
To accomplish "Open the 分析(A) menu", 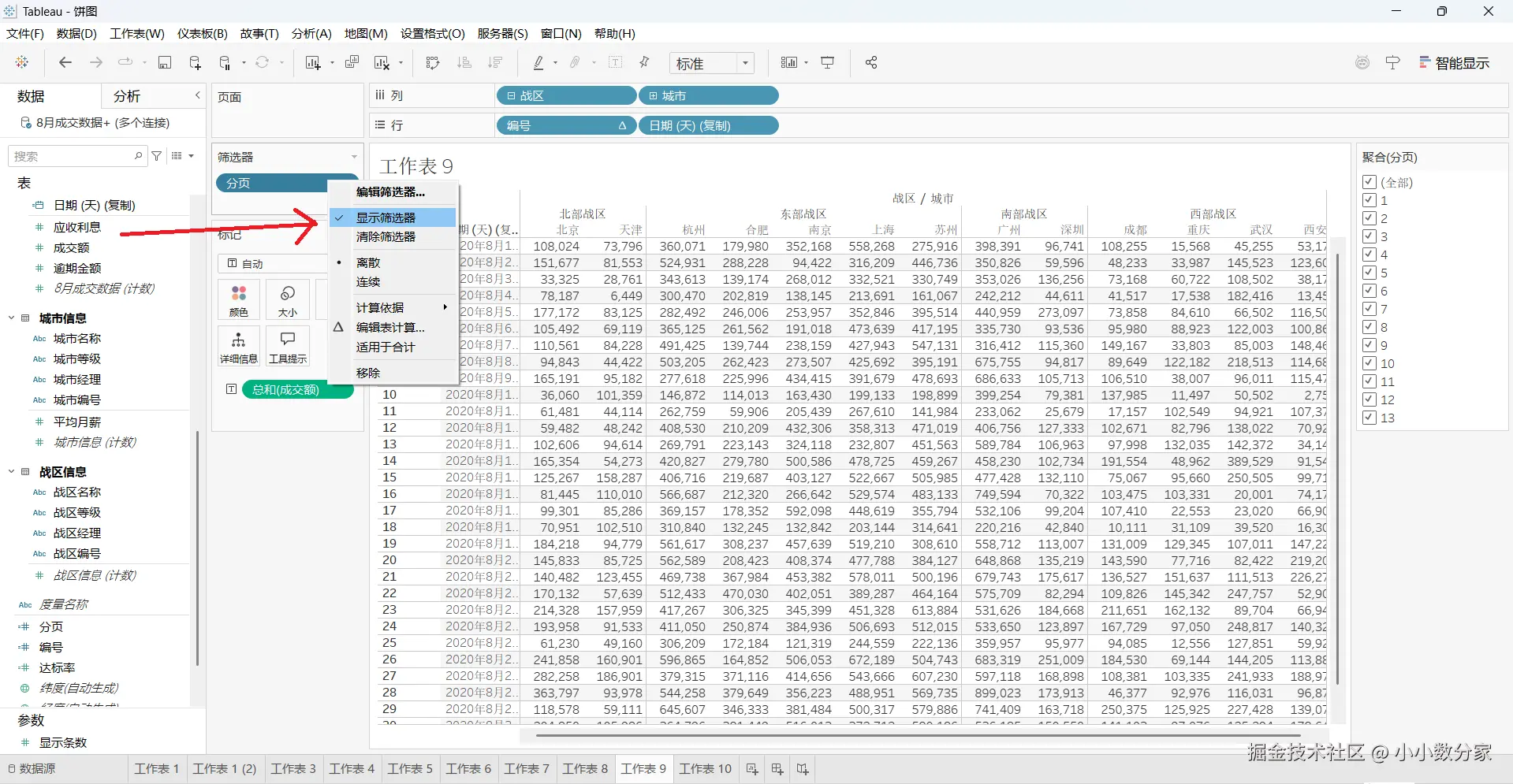I will click(311, 33).
